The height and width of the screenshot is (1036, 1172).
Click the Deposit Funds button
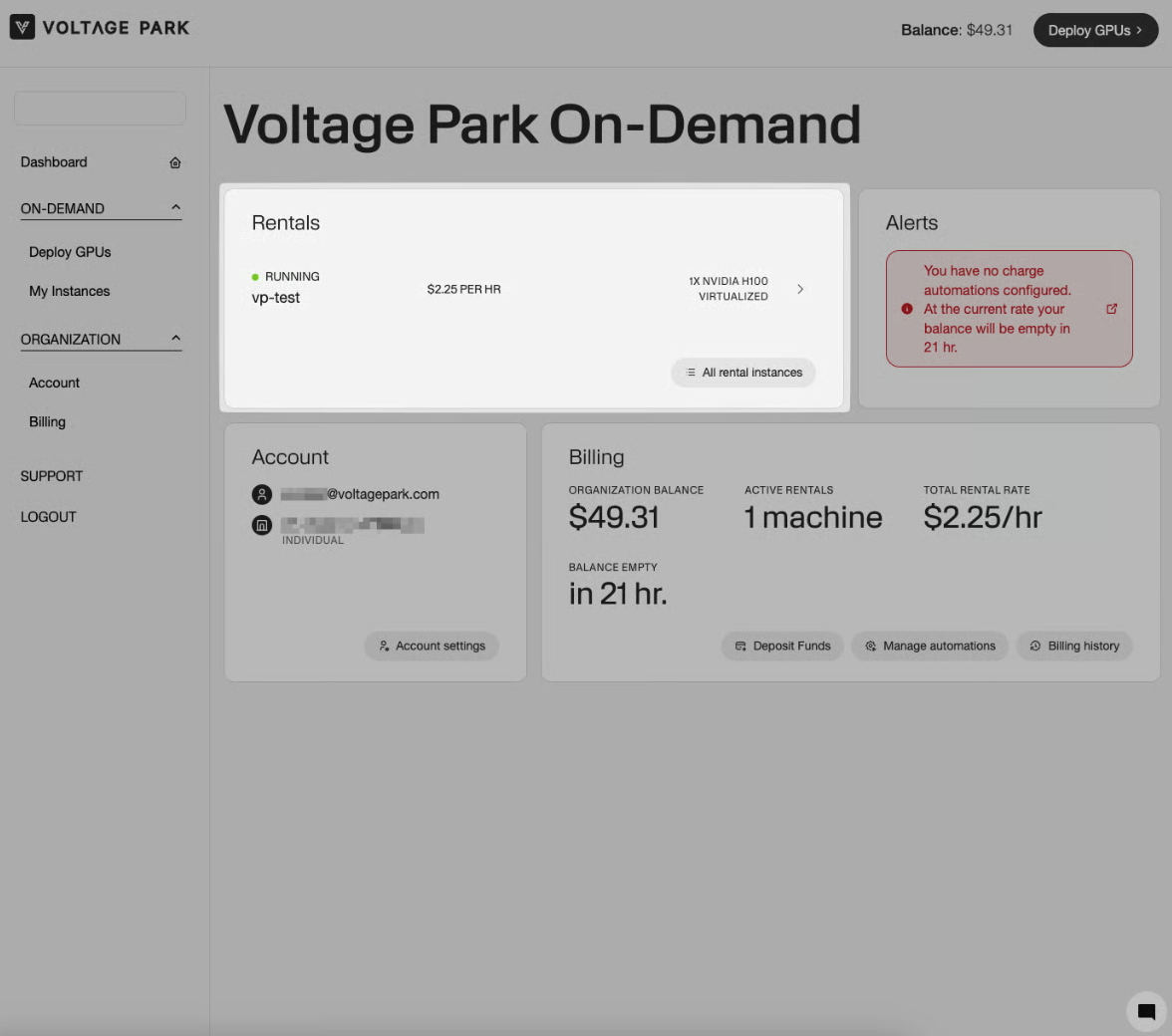click(x=782, y=646)
